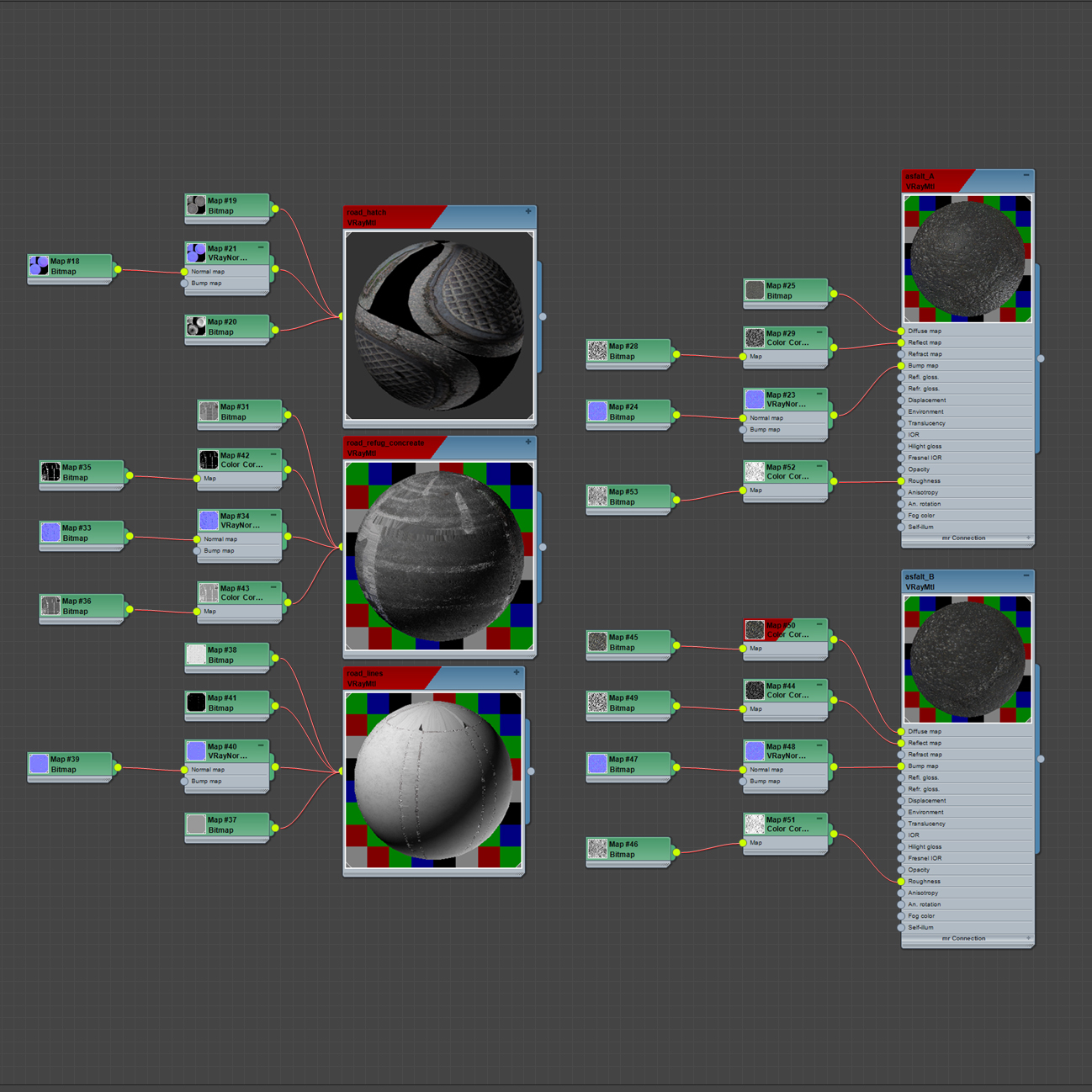Select the Diffuse map slot on asfalt_A
1092x1092 pixels.
click(924, 331)
